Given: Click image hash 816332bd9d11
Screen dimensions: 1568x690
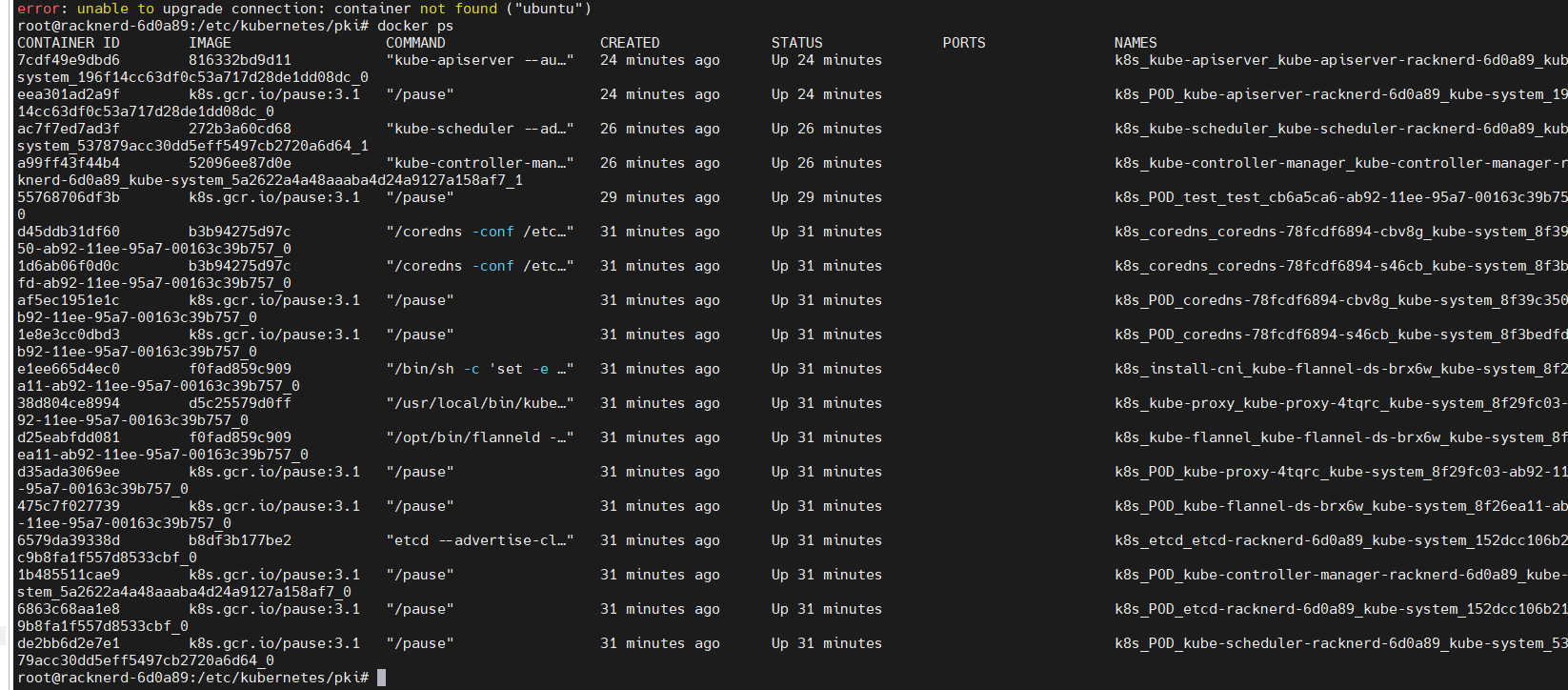Looking at the screenshot, I should pyautogui.click(x=240, y=60).
